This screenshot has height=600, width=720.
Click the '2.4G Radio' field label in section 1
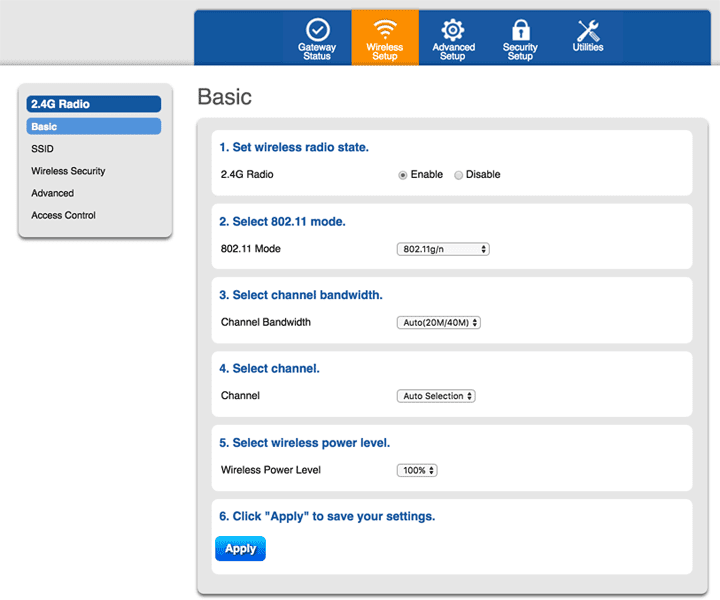tap(247, 174)
